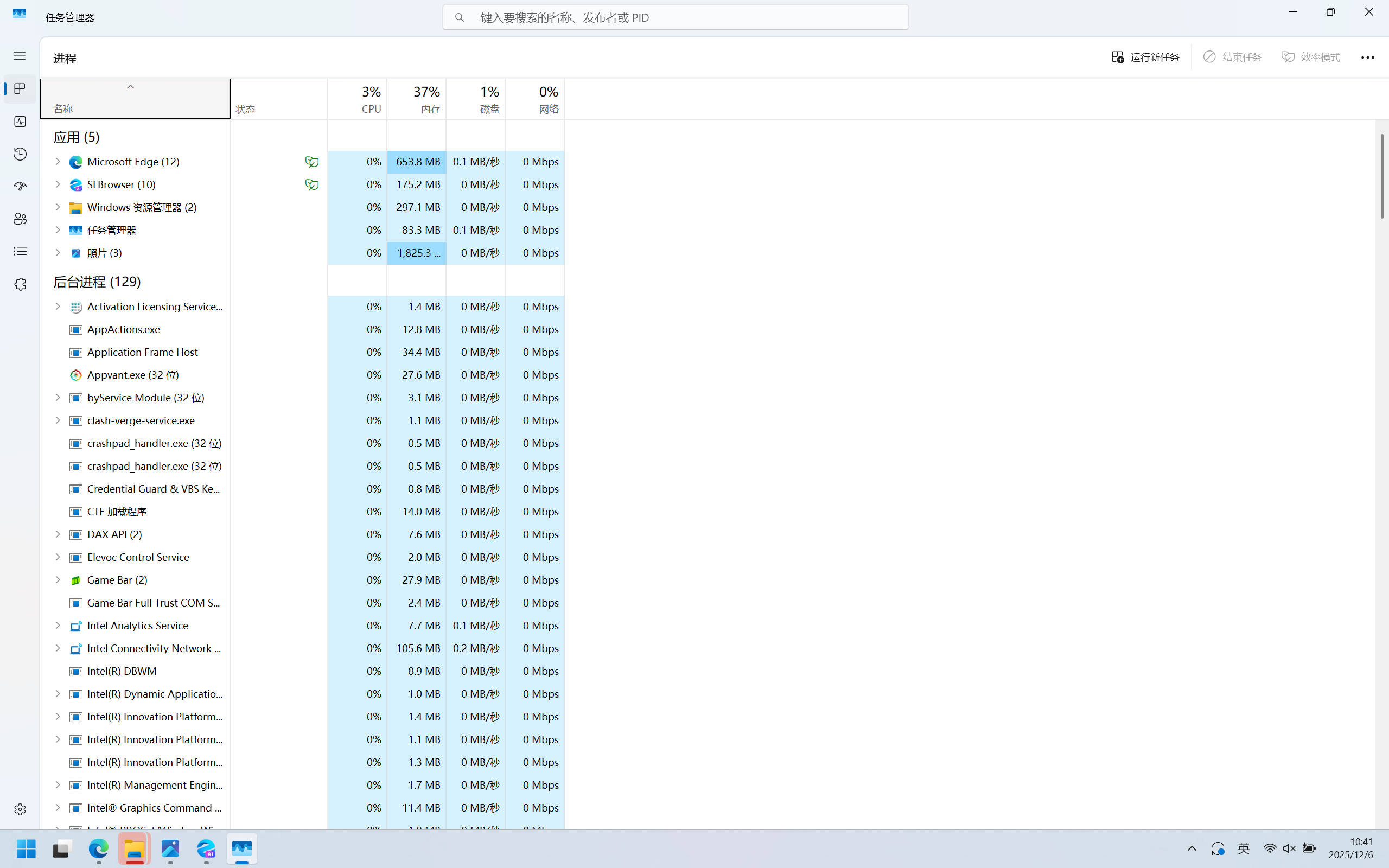Image resolution: width=1389 pixels, height=868 pixels.
Task: Select the Application Frame Host process
Action: coord(142,352)
